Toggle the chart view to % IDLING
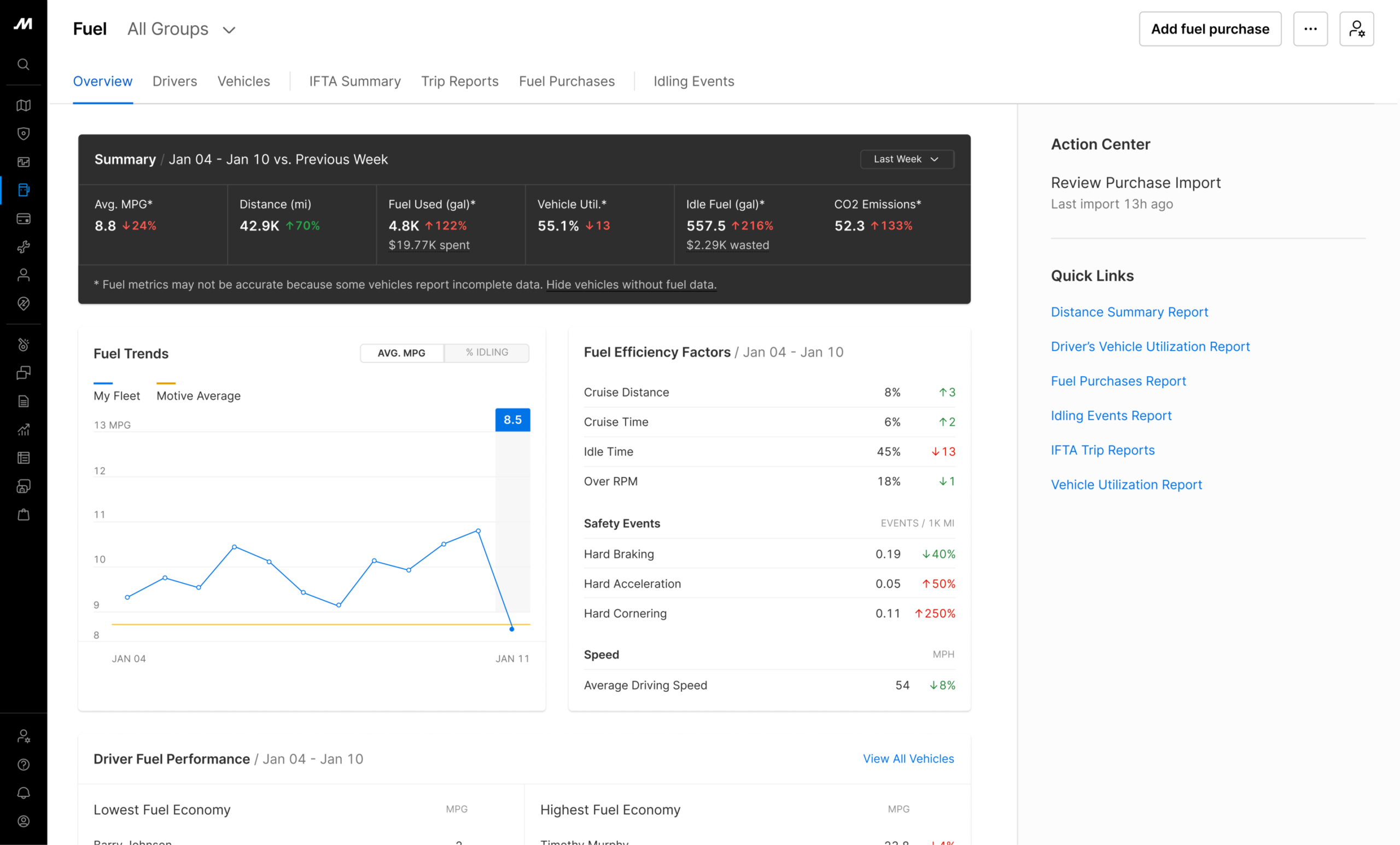 486,352
